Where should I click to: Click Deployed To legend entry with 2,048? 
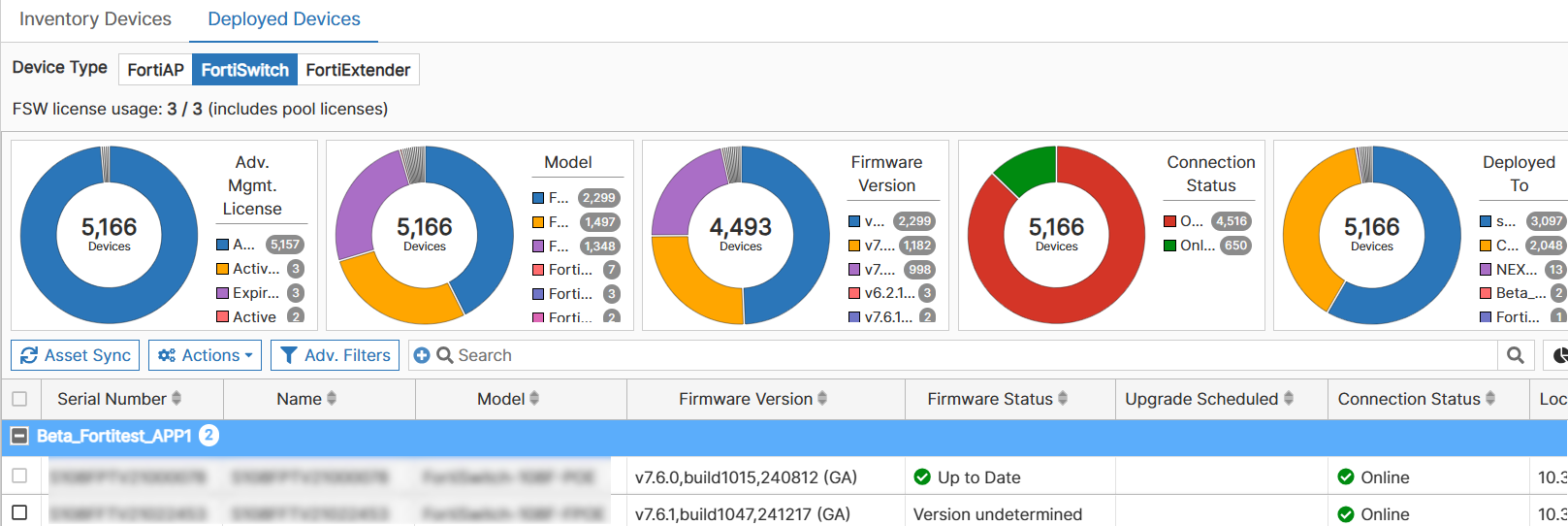tap(1522, 246)
